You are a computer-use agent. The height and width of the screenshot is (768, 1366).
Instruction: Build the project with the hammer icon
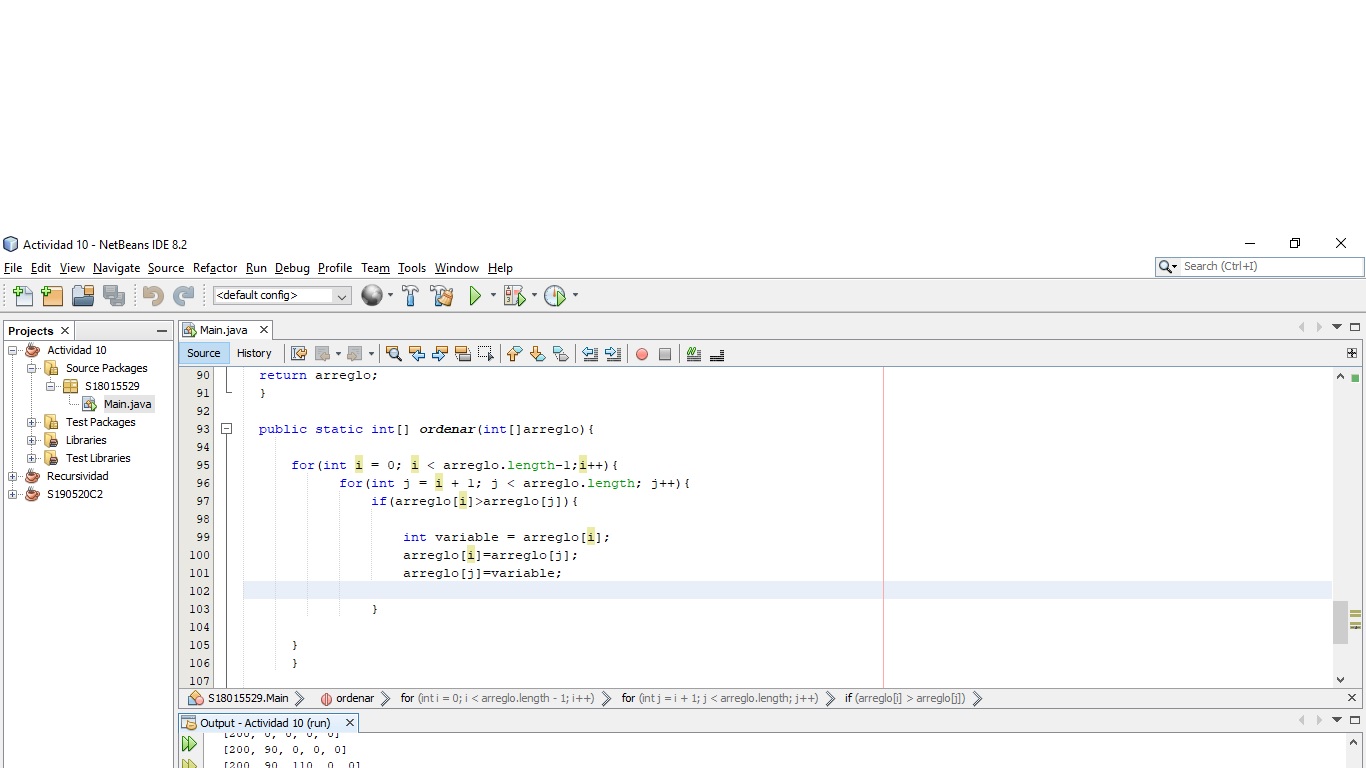(410, 296)
